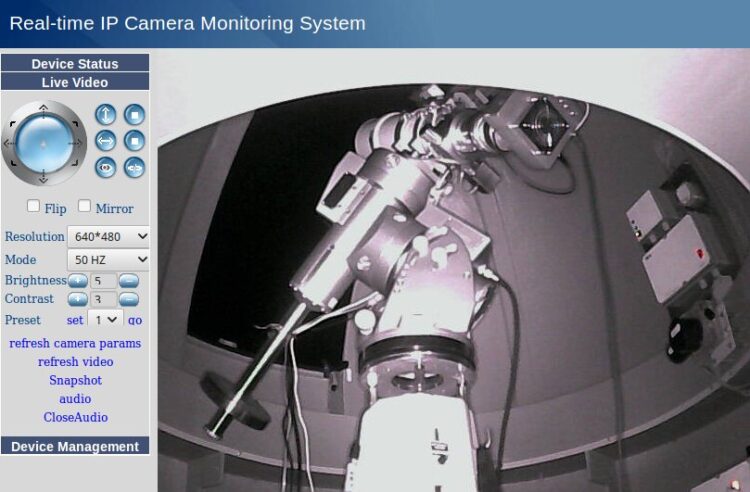Open the Resolution dropdown showing 640*480
The height and width of the screenshot is (492, 750).
(x=109, y=236)
